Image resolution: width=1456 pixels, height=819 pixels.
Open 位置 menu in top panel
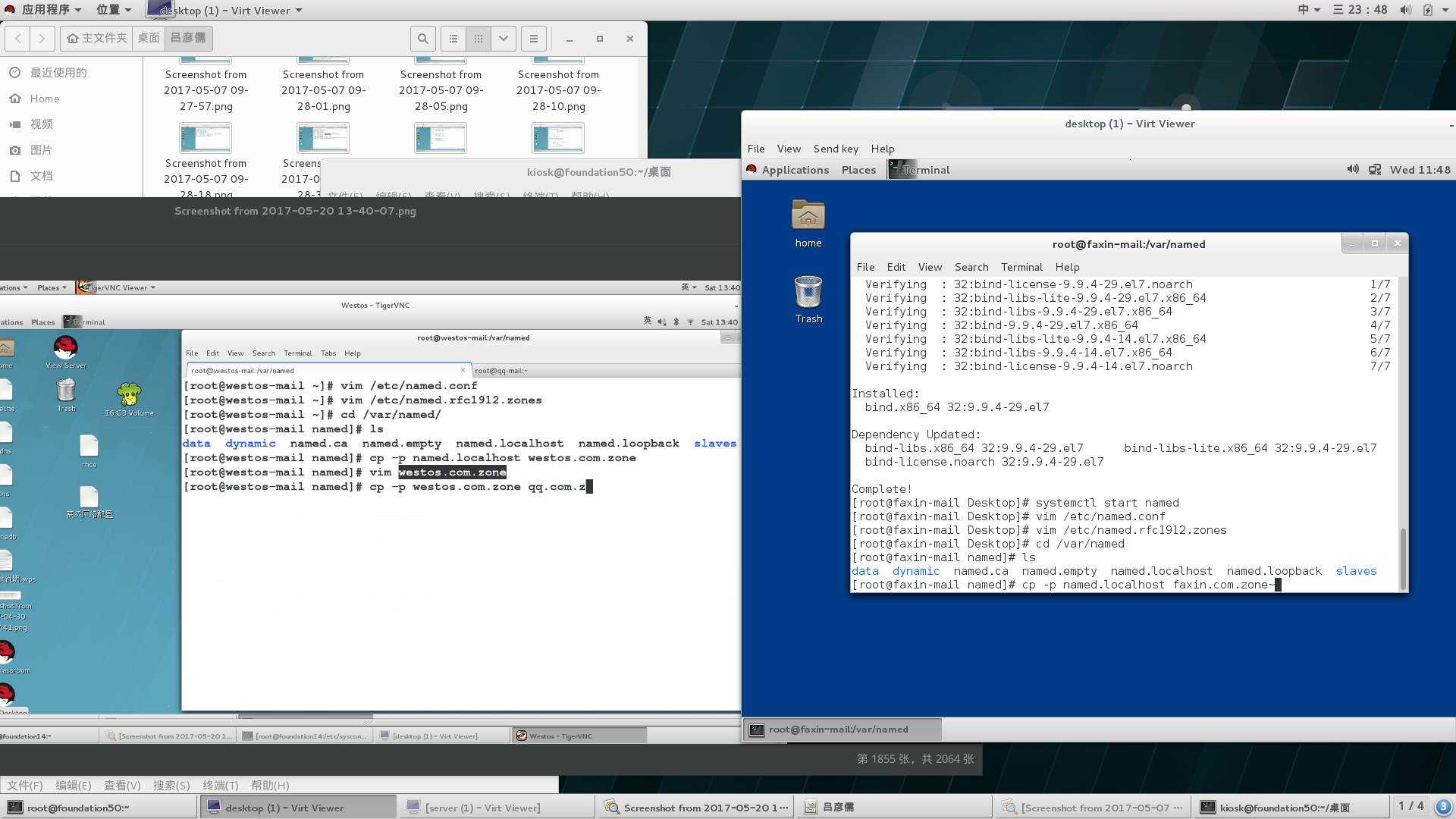pos(114,10)
